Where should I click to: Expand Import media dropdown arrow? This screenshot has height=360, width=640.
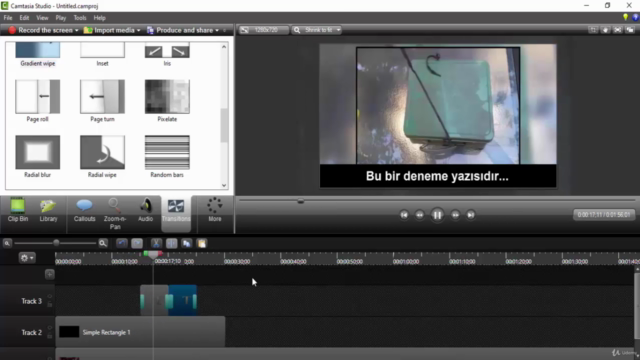click(x=138, y=30)
